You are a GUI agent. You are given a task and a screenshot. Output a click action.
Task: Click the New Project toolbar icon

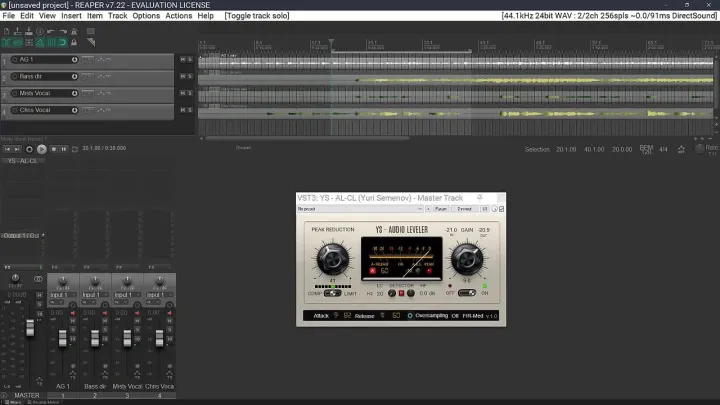(6, 31)
